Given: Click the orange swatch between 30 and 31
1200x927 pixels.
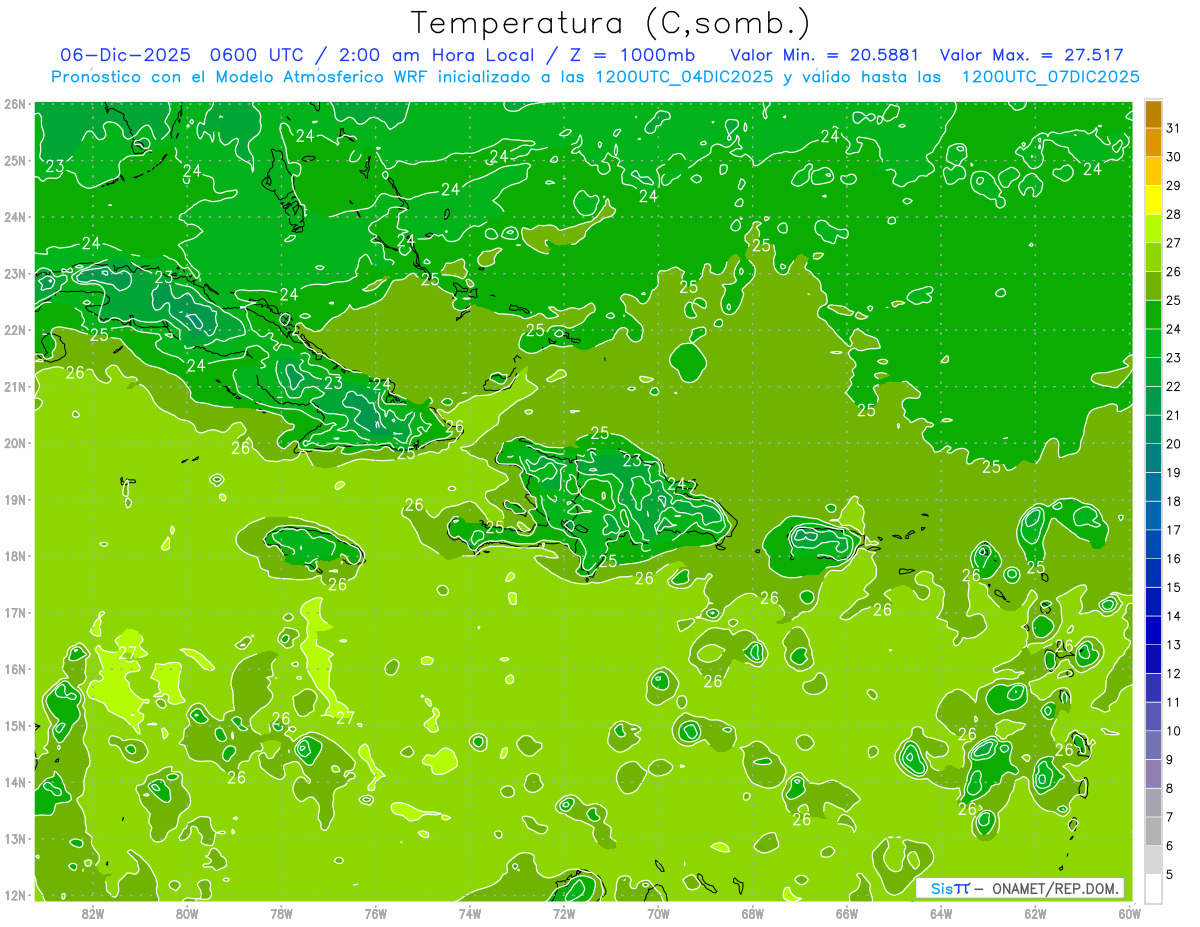Looking at the screenshot, I should [x=1153, y=142].
